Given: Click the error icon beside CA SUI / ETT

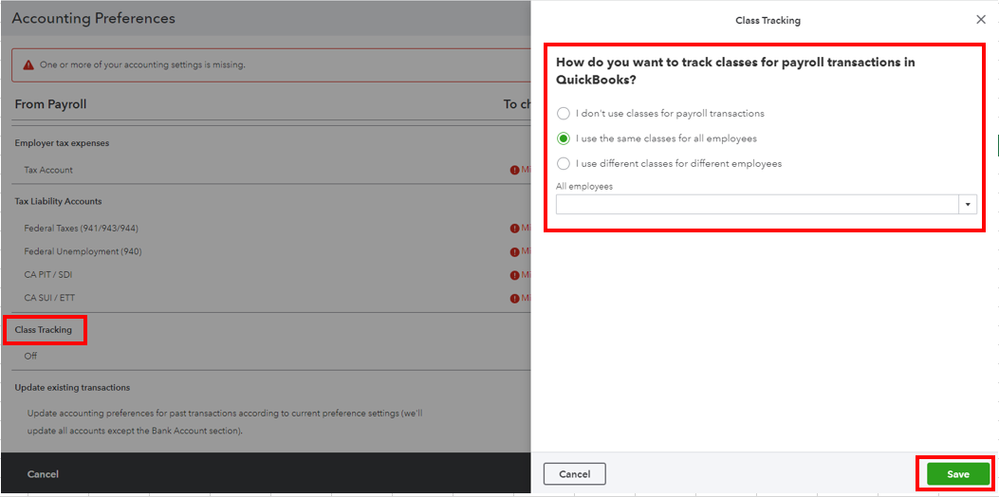Looking at the screenshot, I should click(x=514, y=298).
